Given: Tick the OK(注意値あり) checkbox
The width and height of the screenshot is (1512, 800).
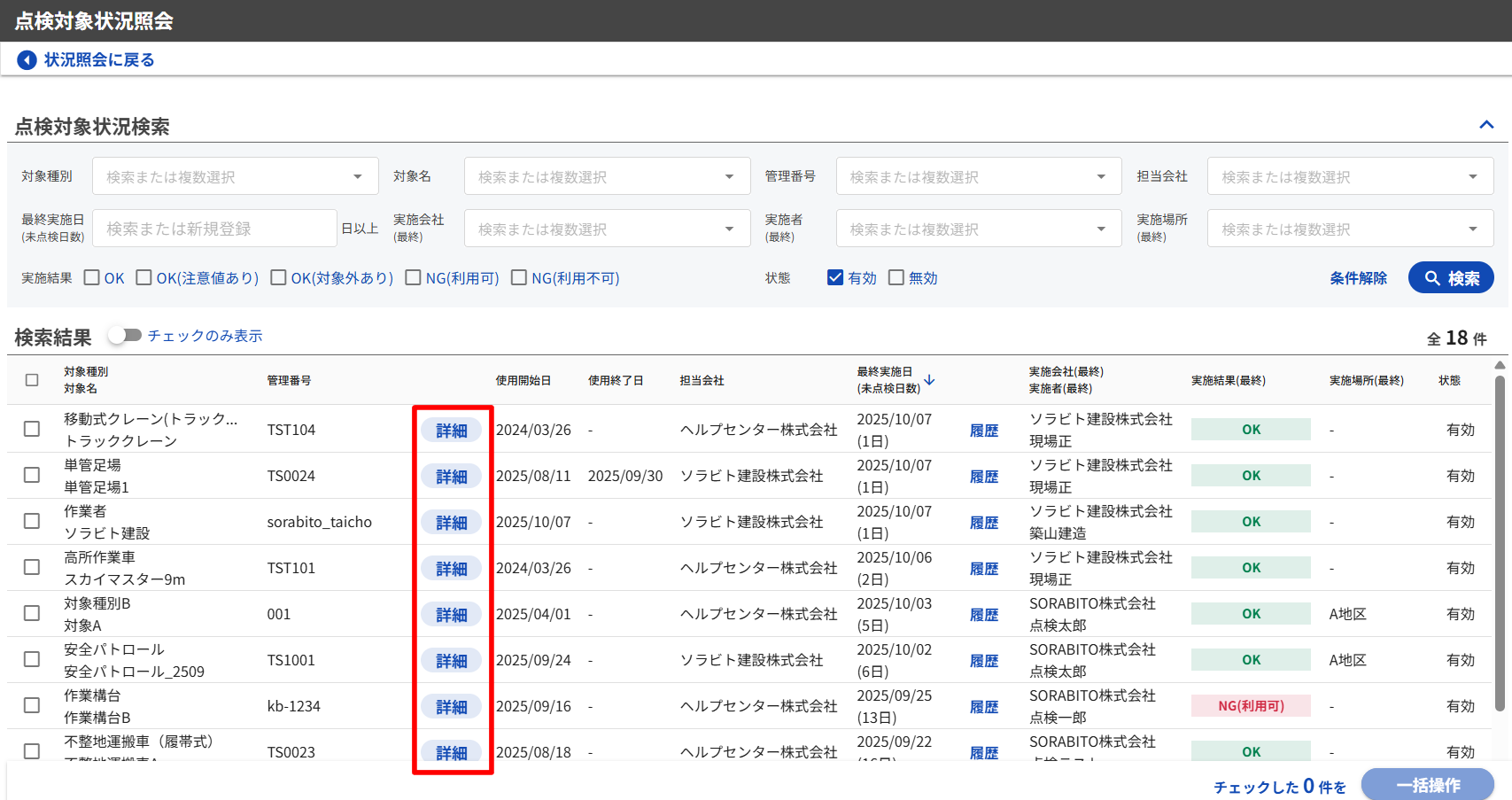Looking at the screenshot, I should (x=143, y=278).
